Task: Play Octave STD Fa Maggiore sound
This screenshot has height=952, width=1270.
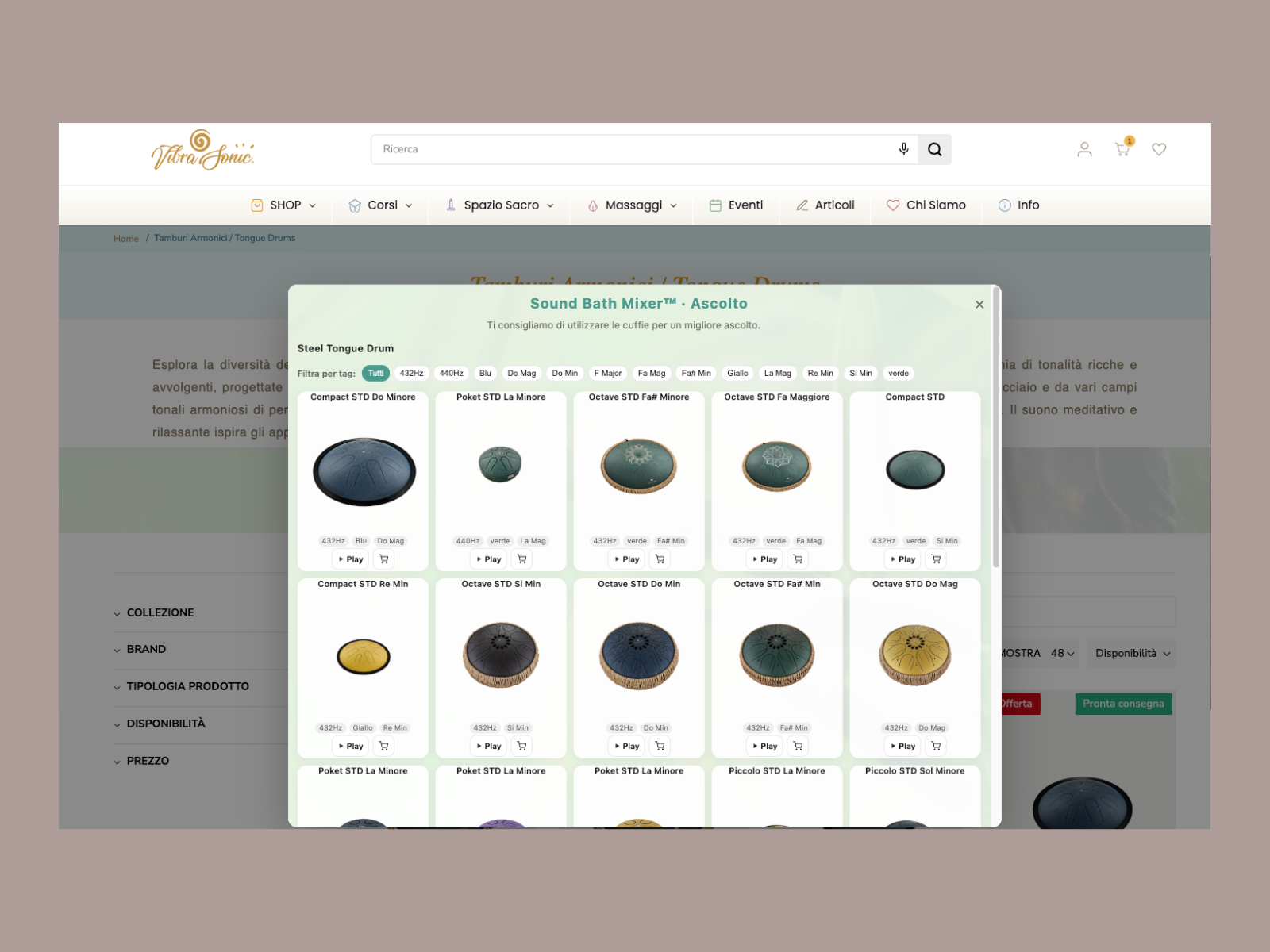Action: pyautogui.click(x=765, y=559)
